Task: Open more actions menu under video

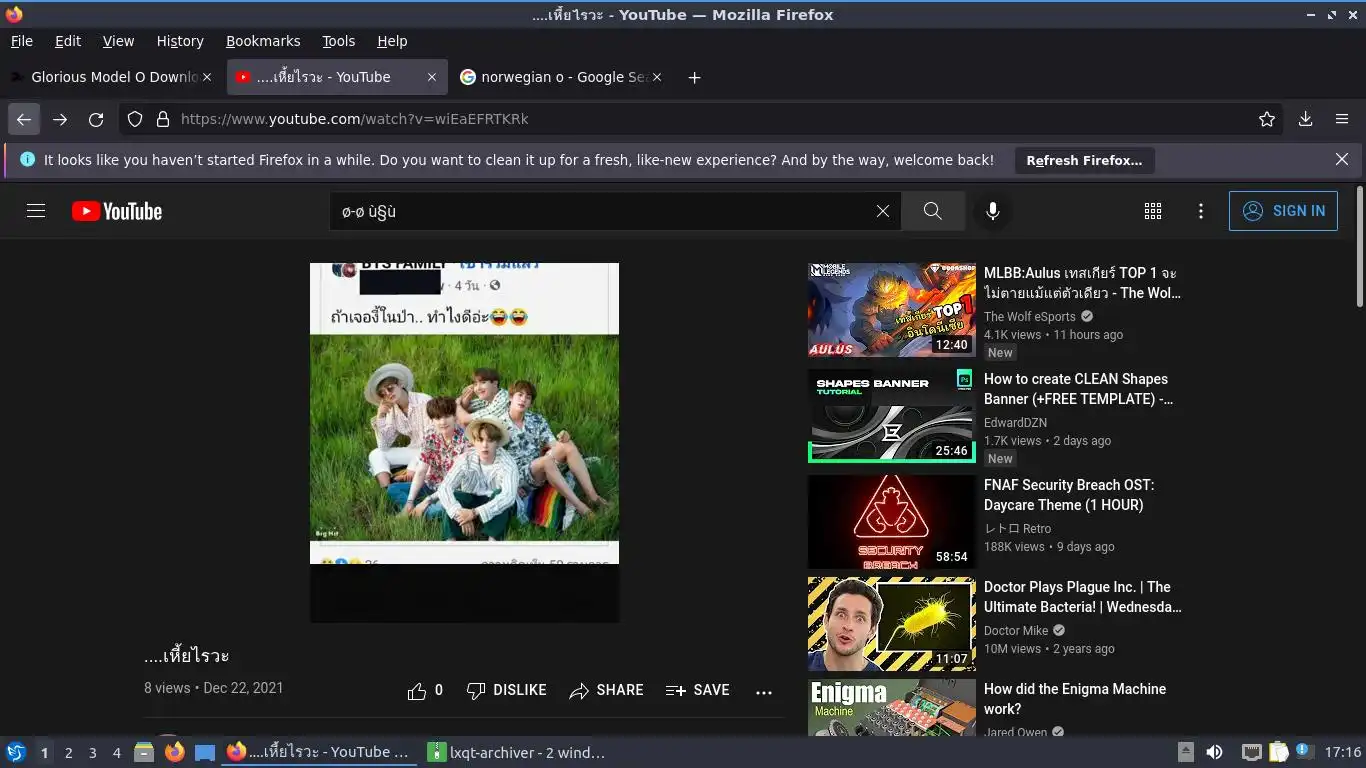Action: pos(764,691)
